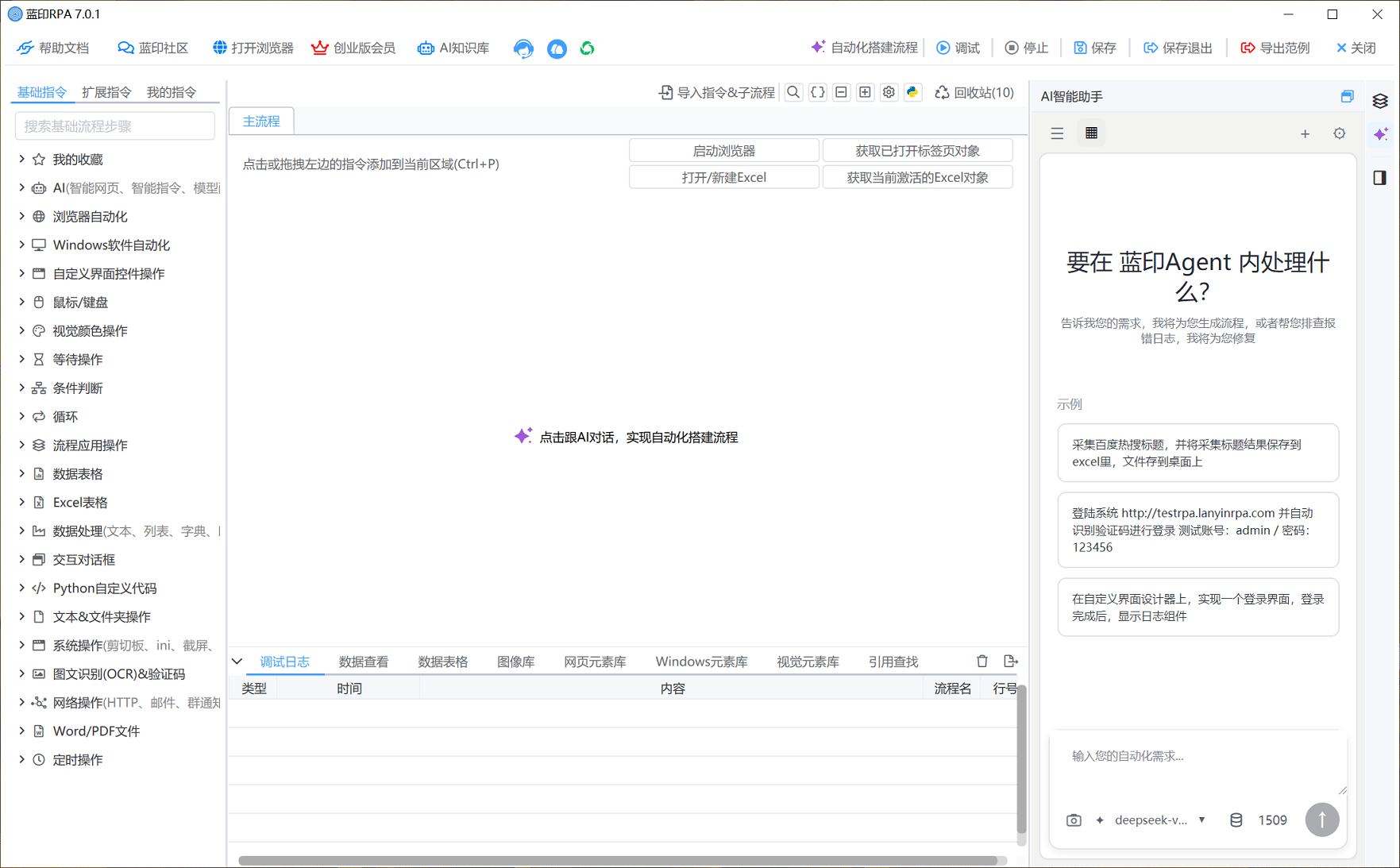Click 保存 to save the flow
The height and width of the screenshot is (868, 1400).
click(1095, 48)
